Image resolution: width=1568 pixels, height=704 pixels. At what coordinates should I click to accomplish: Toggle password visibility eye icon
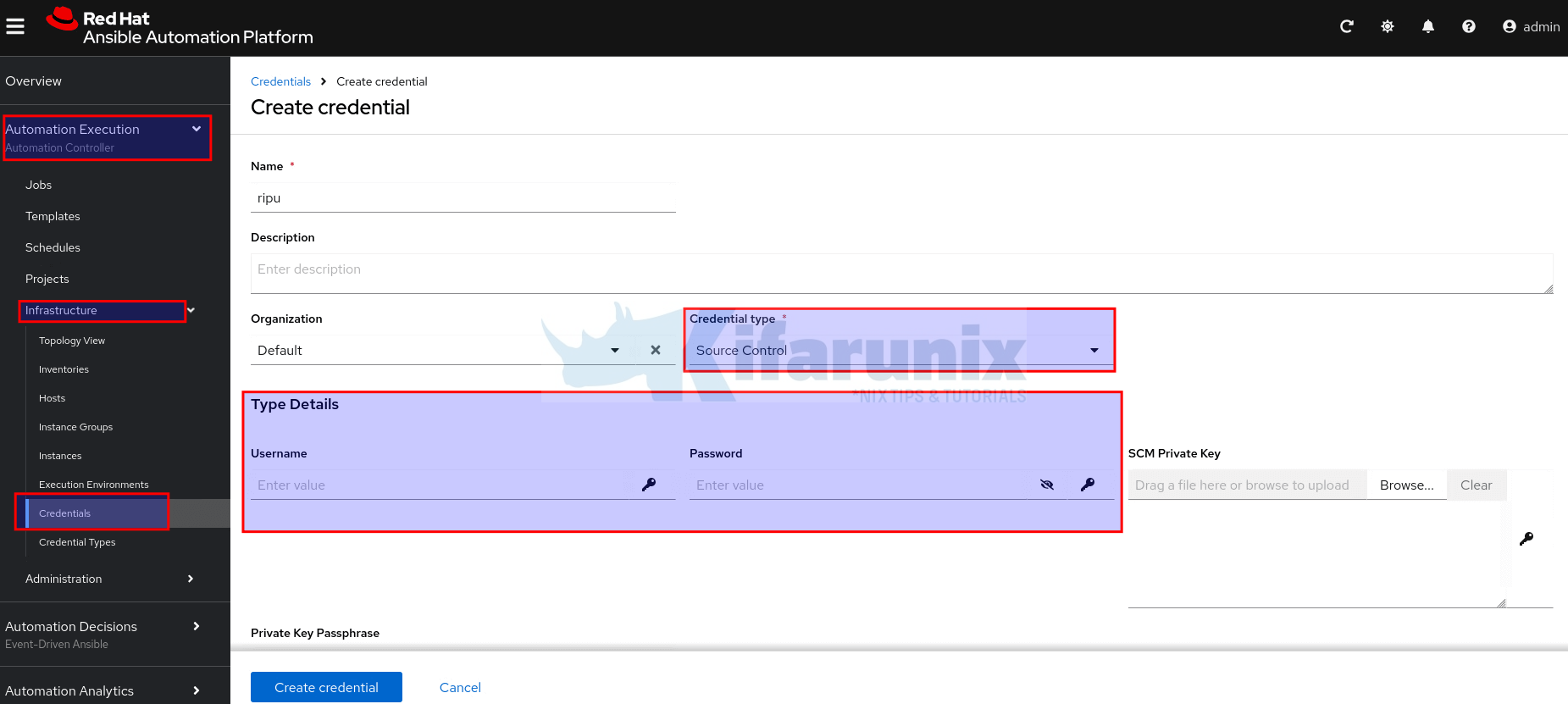click(1047, 485)
